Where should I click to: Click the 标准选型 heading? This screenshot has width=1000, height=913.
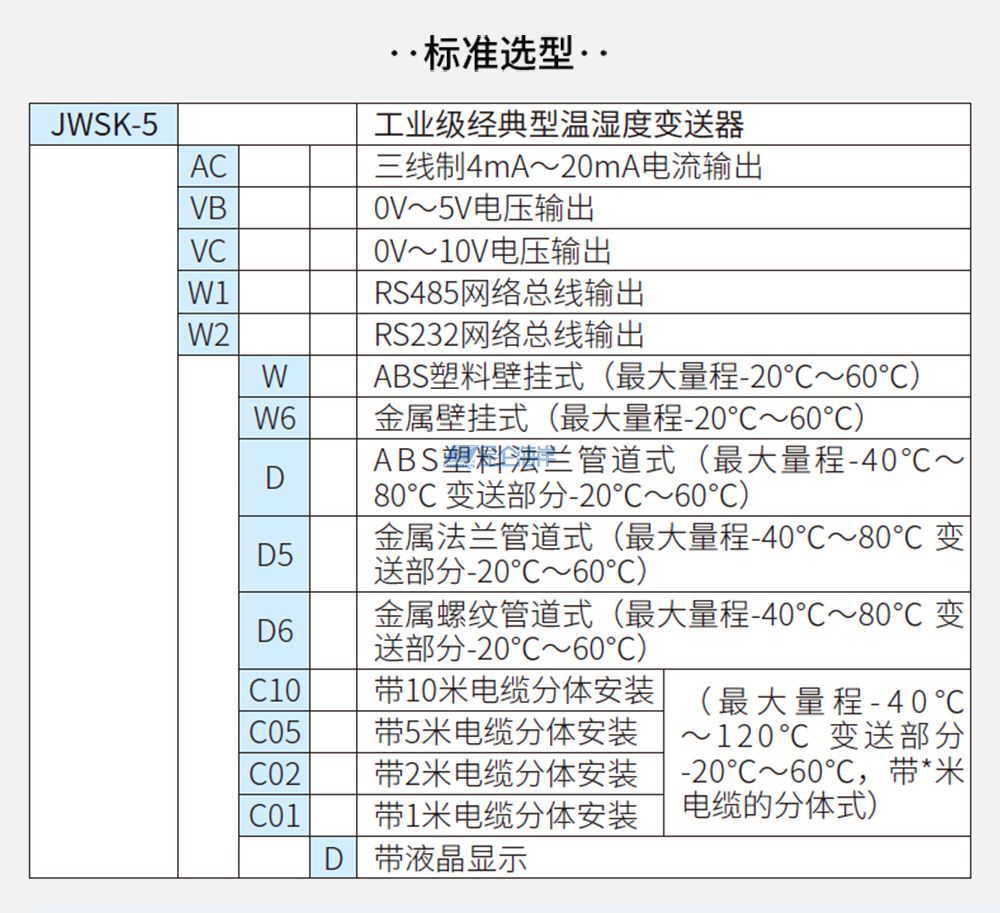coord(499,53)
